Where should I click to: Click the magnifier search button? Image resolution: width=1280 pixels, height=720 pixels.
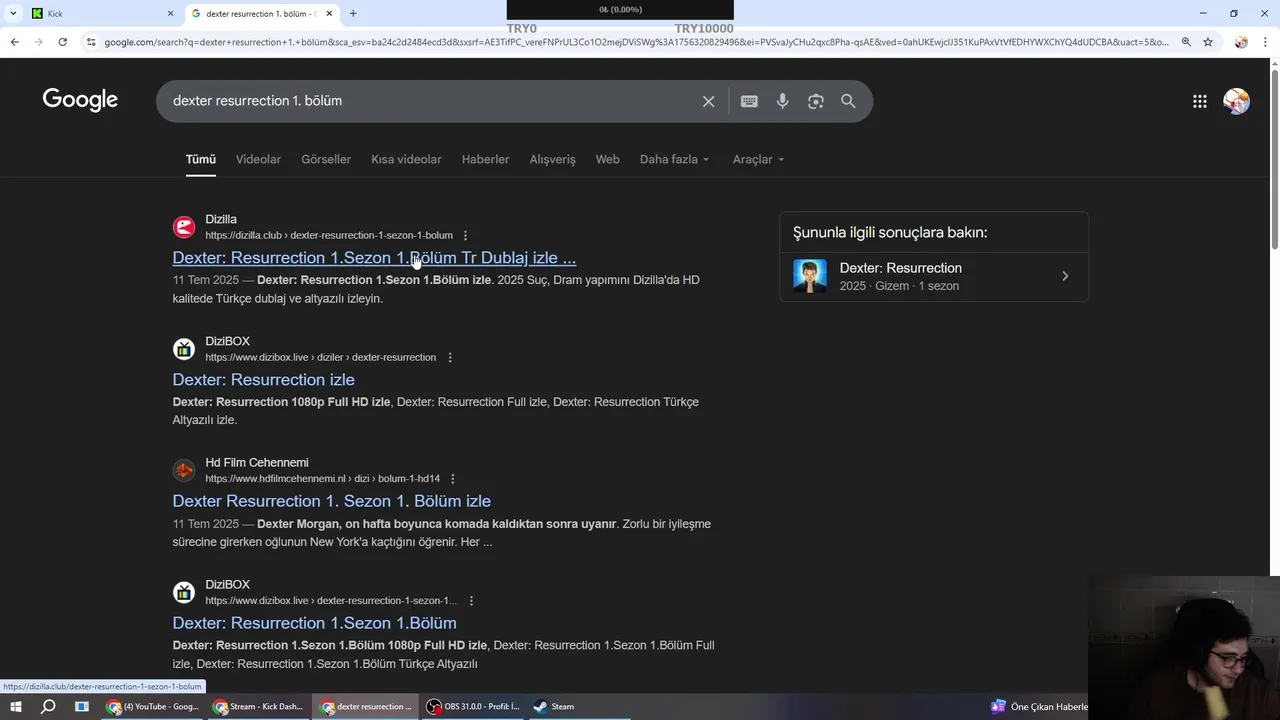pyautogui.click(x=848, y=101)
